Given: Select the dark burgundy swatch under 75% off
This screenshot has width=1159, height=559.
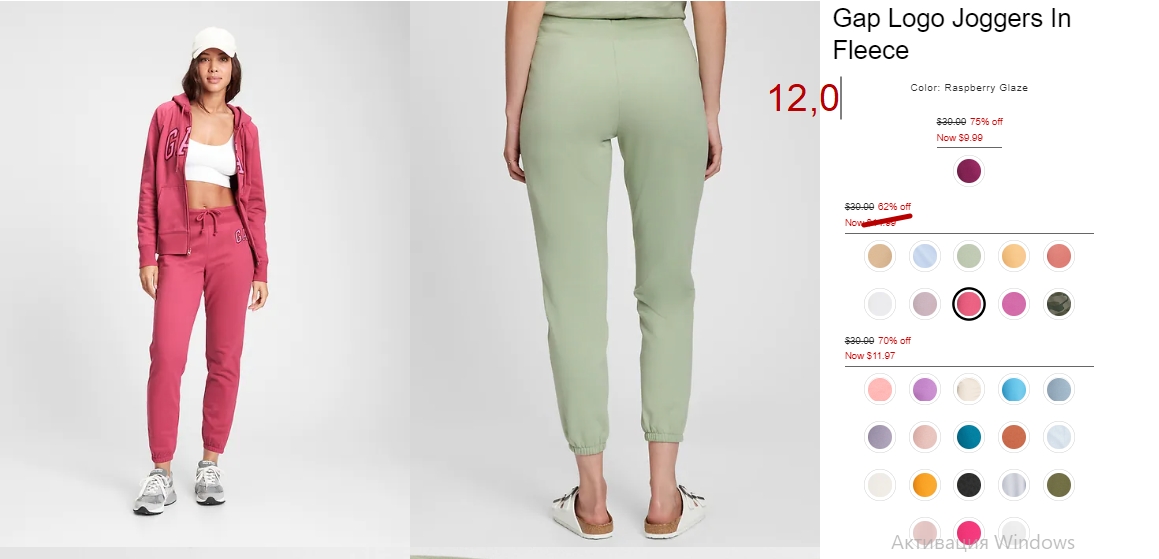Looking at the screenshot, I should (968, 171).
